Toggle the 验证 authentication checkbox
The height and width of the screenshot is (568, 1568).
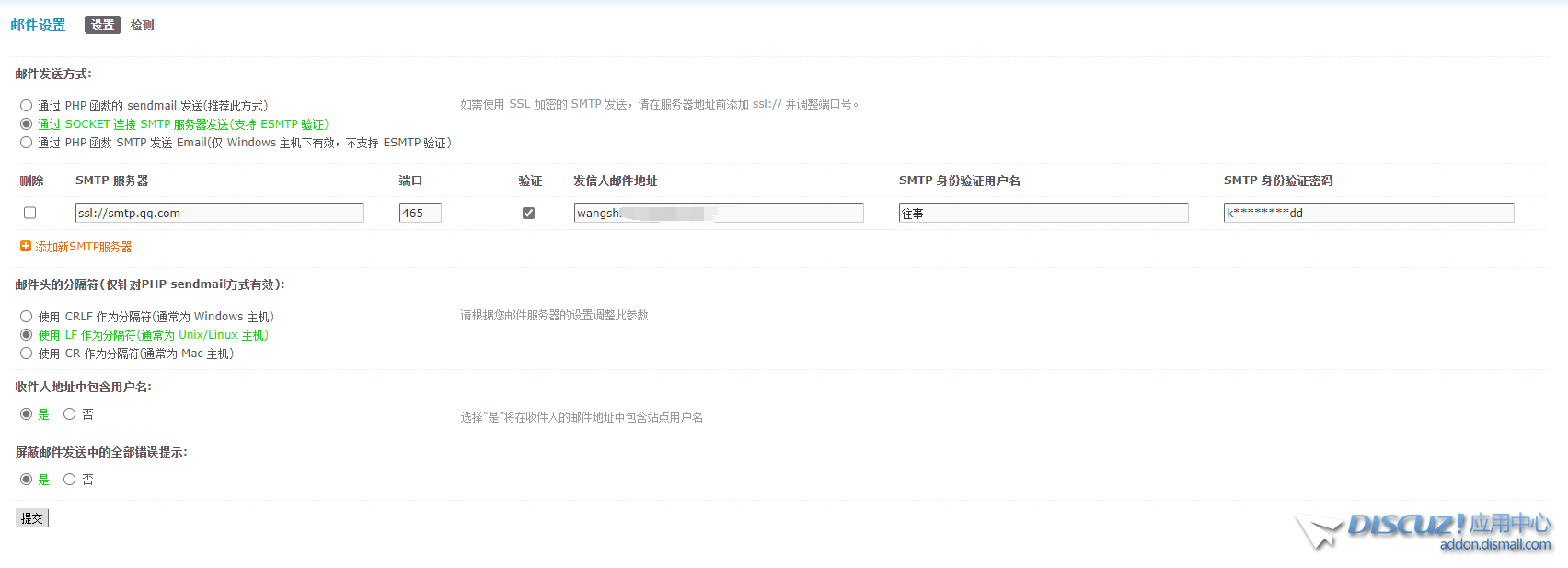tap(528, 213)
